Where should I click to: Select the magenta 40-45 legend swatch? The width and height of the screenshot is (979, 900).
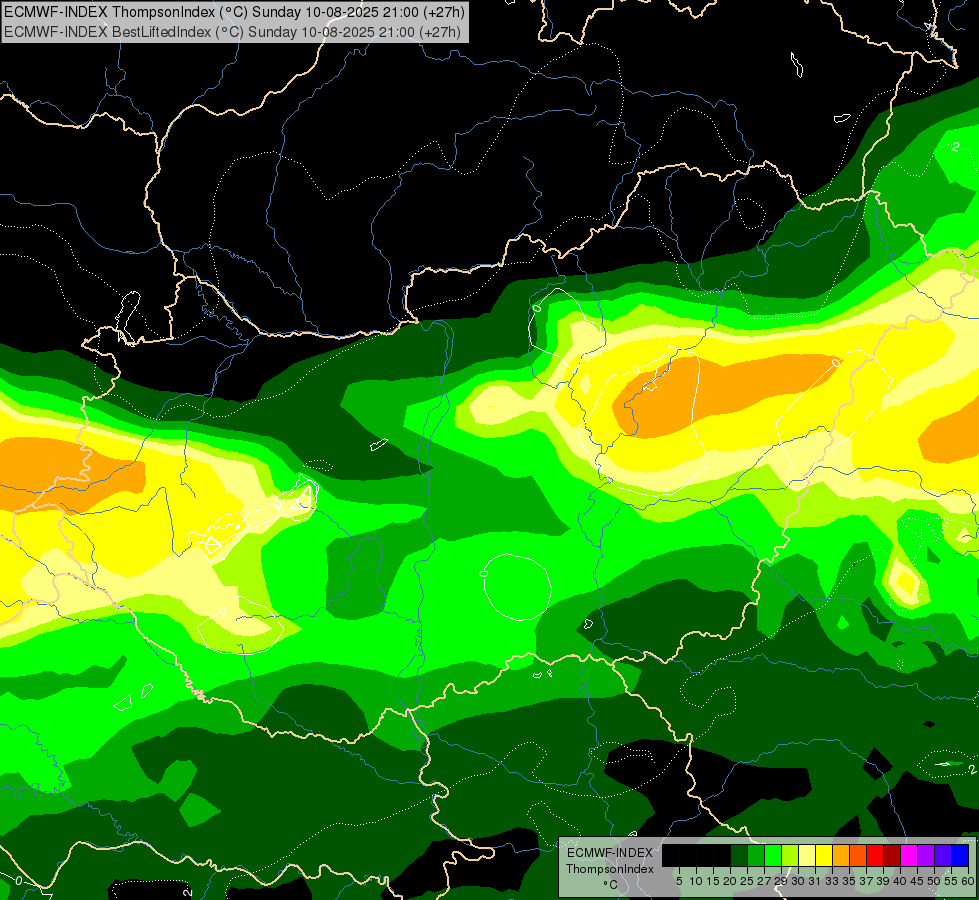coord(908,855)
